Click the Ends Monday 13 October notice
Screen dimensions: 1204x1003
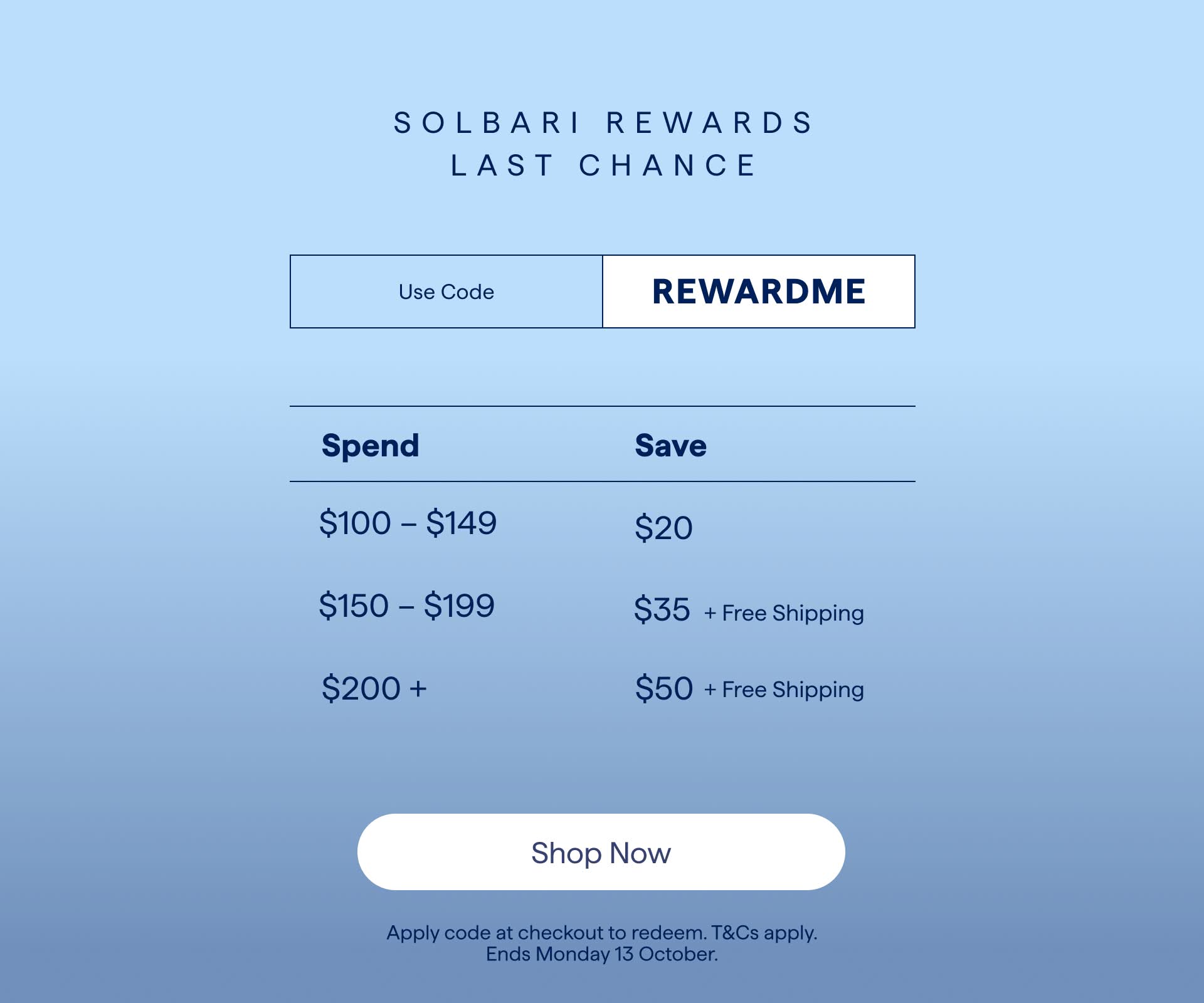pyautogui.click(x=602, y=954)
